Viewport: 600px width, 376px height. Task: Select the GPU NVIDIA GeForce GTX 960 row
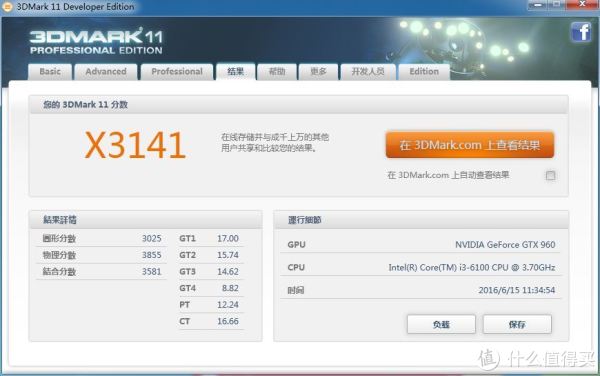421,244
